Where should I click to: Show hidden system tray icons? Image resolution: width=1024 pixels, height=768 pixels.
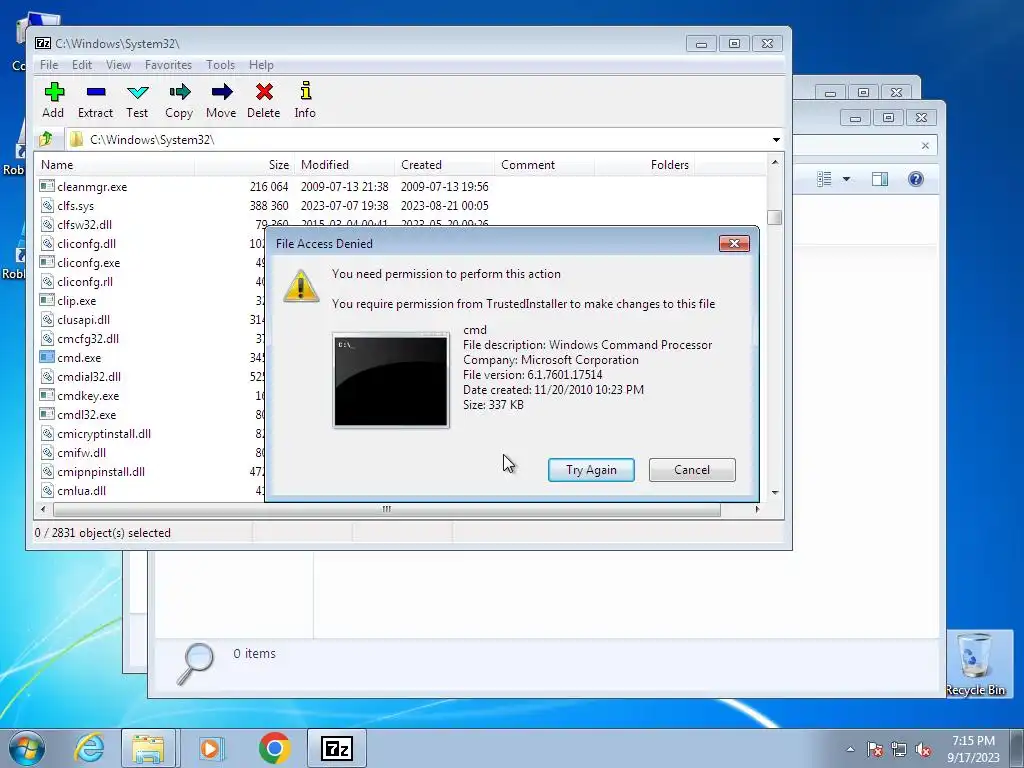click(x=850, y=749)
